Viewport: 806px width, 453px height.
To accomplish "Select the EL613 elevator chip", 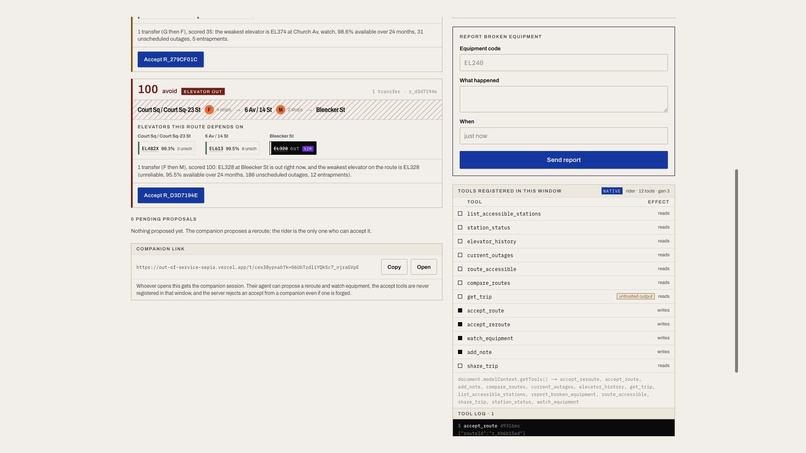I will (x=232, y=149).
